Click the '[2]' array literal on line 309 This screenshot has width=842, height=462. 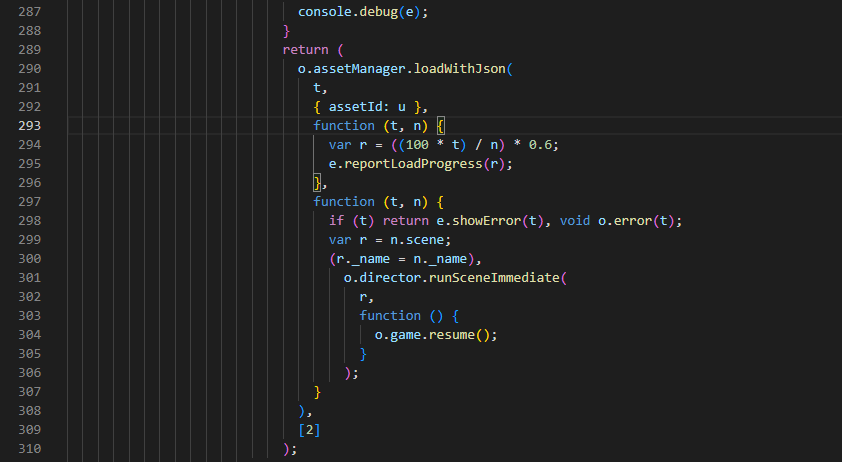[x=309, y=430]
